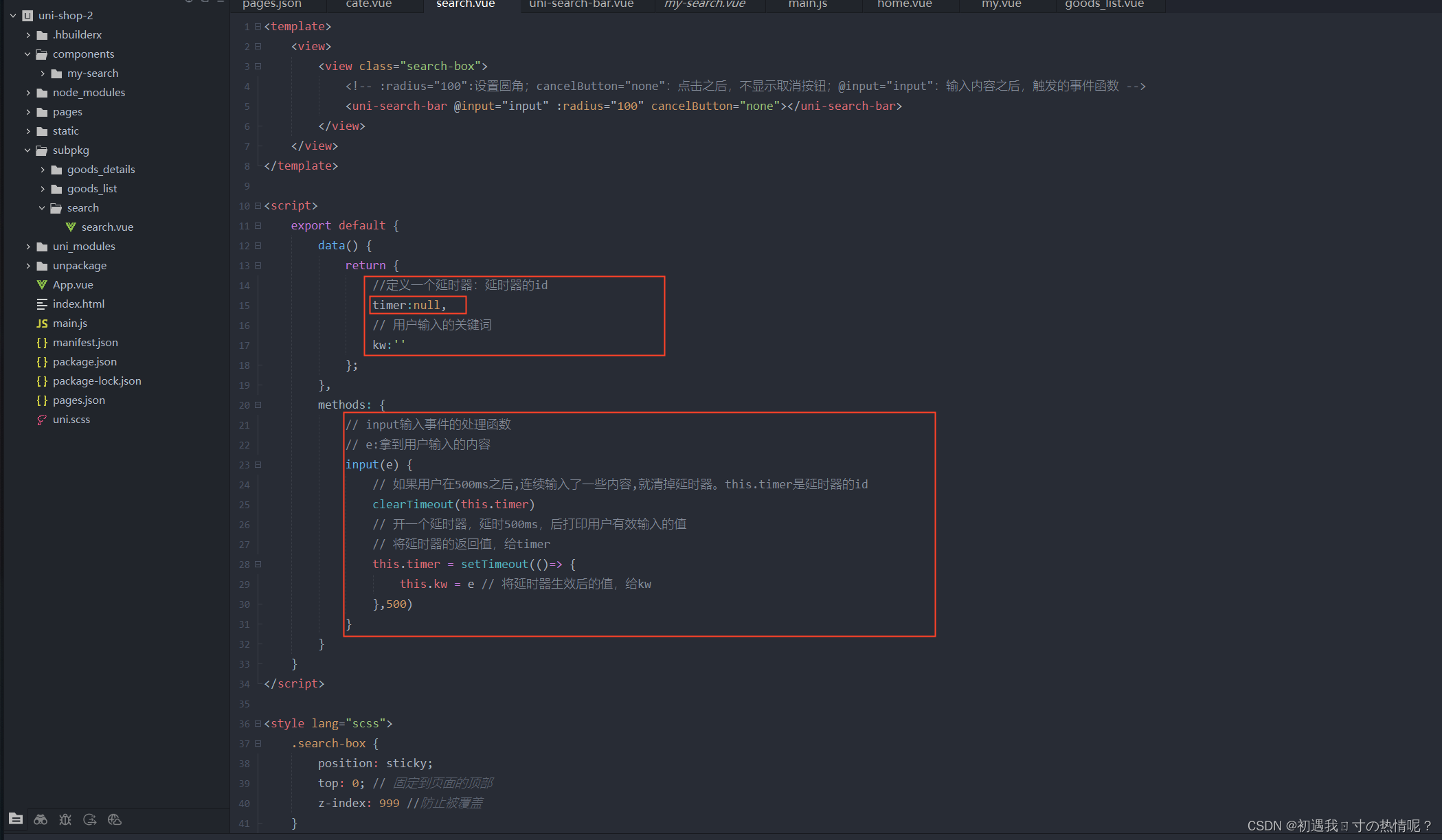Click the unpackage folder icon
Image resolution: width=1442 pixels, height=840 pixels.
(42, 265)
